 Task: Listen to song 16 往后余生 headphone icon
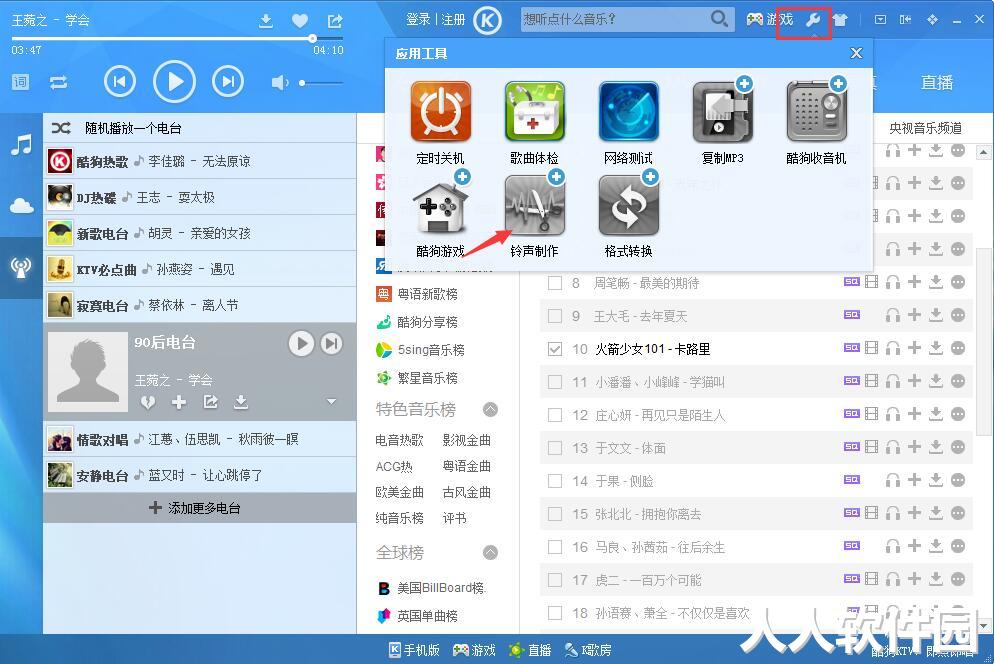coord(893,546)
